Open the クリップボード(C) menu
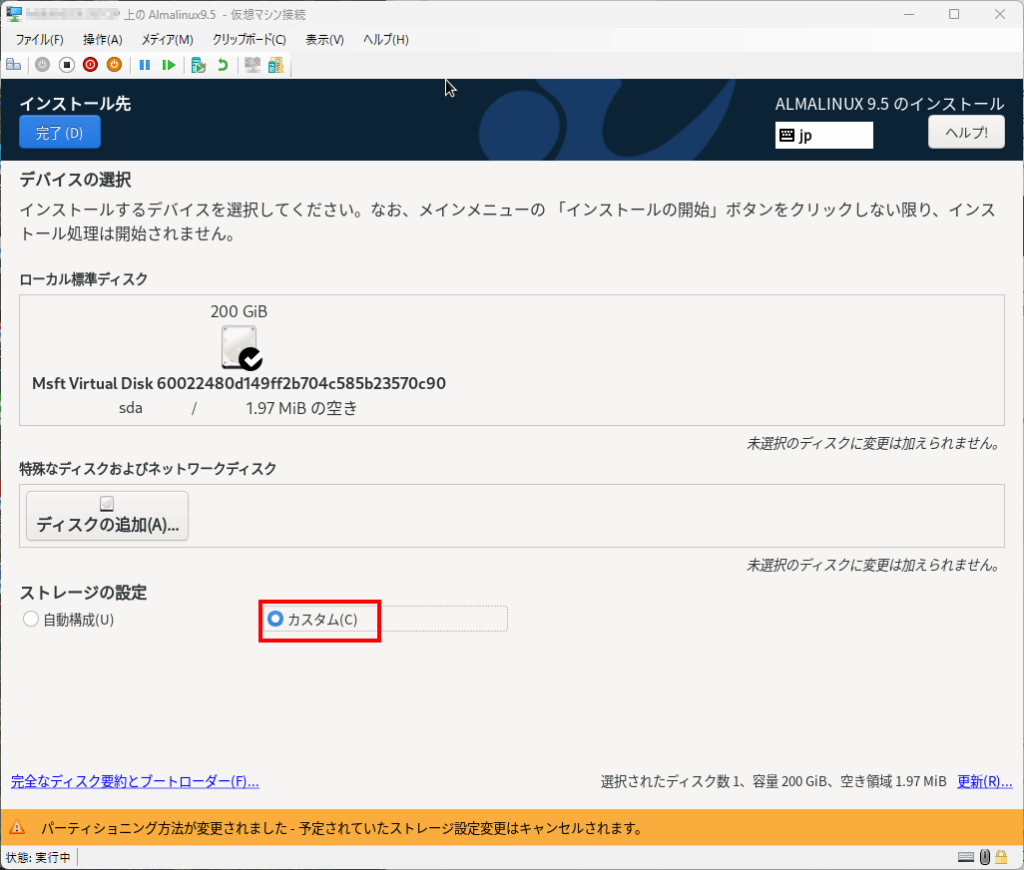Viewport: 1024px width, 870px height. point(249,40)
